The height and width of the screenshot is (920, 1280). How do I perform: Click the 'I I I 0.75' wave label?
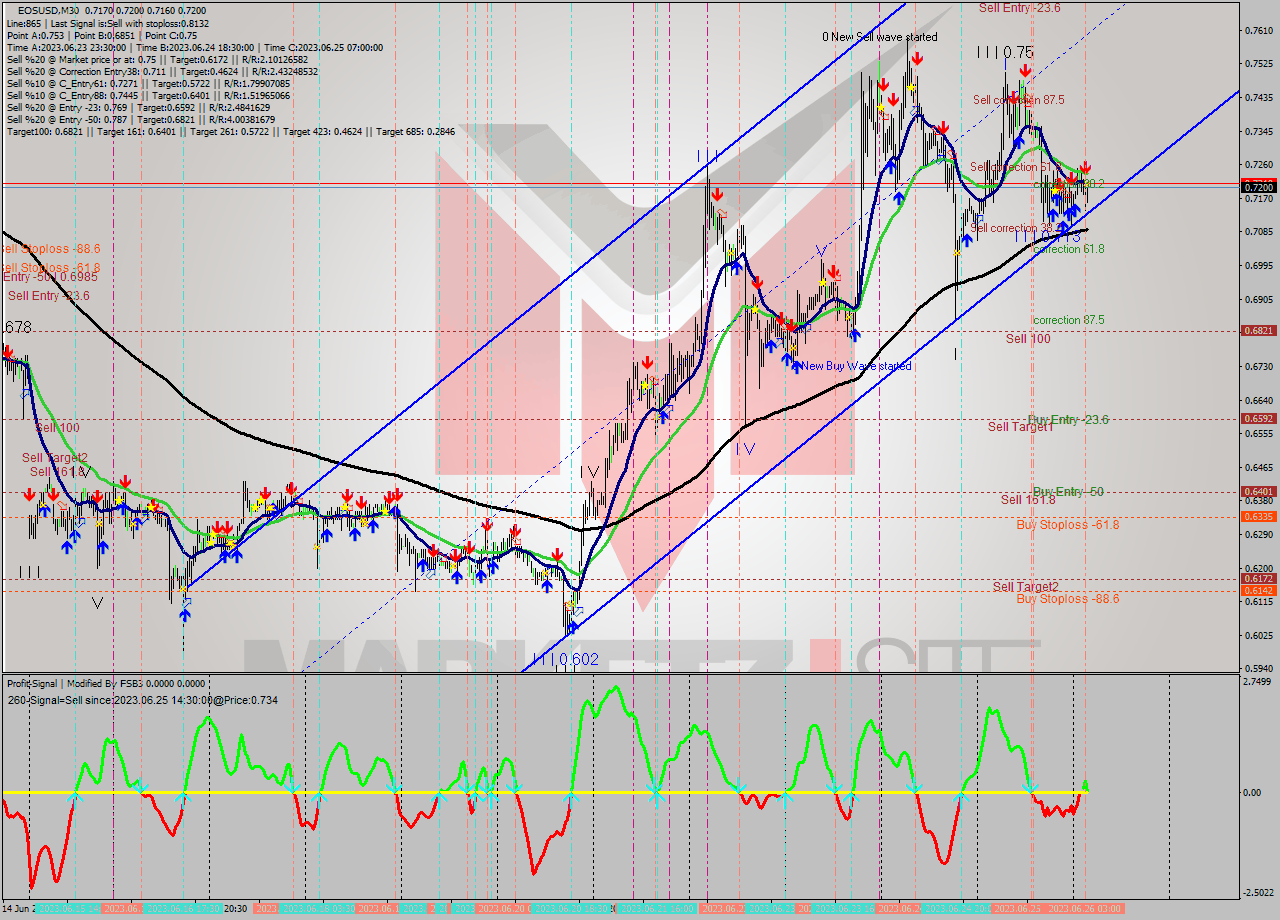point(1005,52)
